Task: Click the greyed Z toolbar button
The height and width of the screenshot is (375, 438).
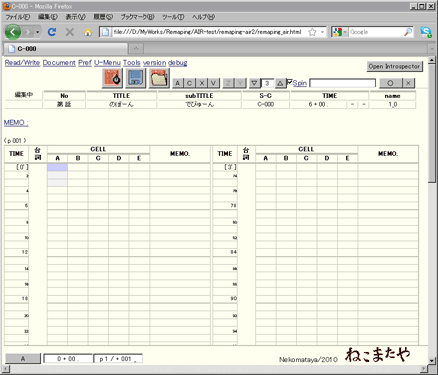Action: (x=228, y=83)
